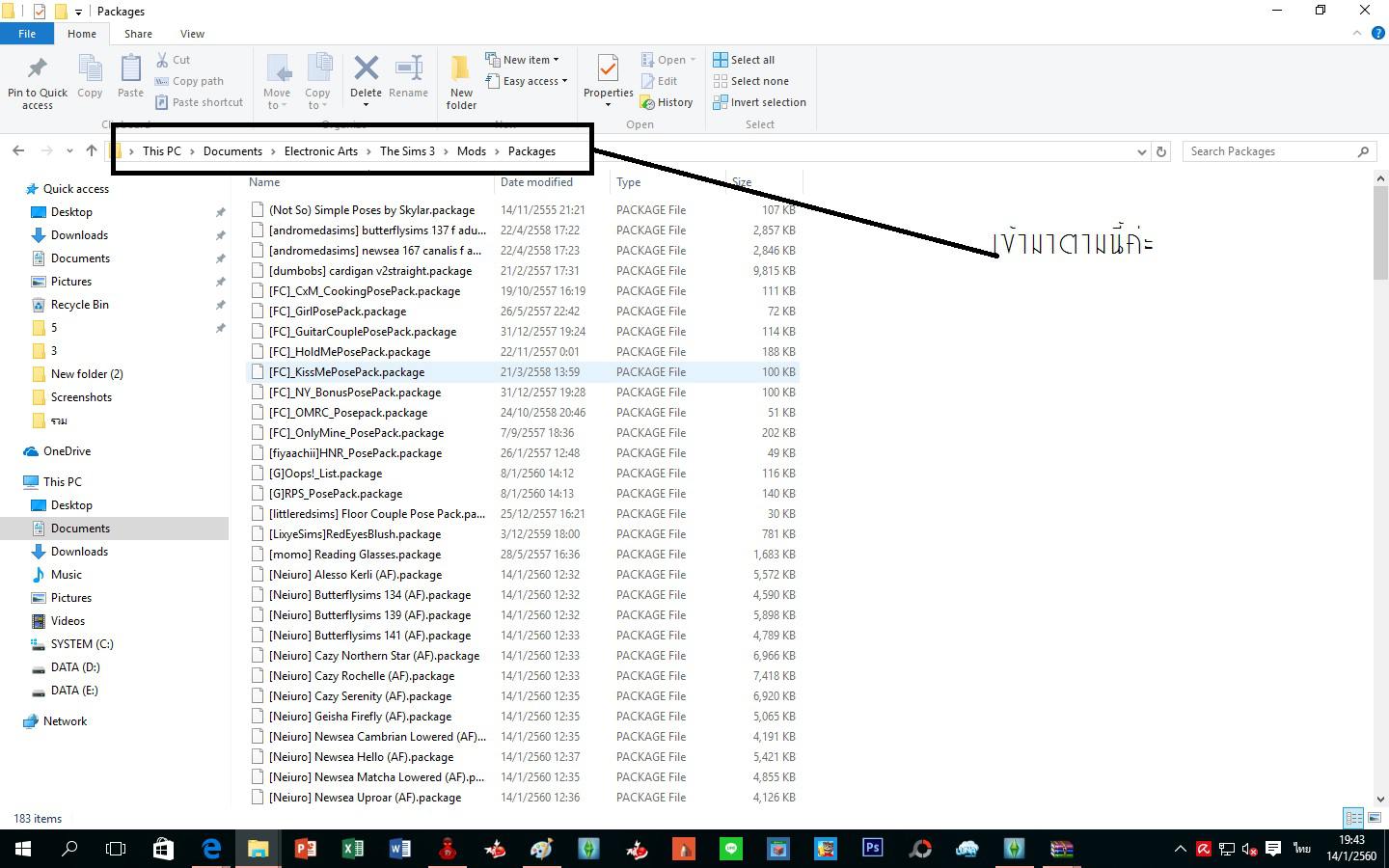
Task: Open the File menu tab
Action: click(27, 34)
